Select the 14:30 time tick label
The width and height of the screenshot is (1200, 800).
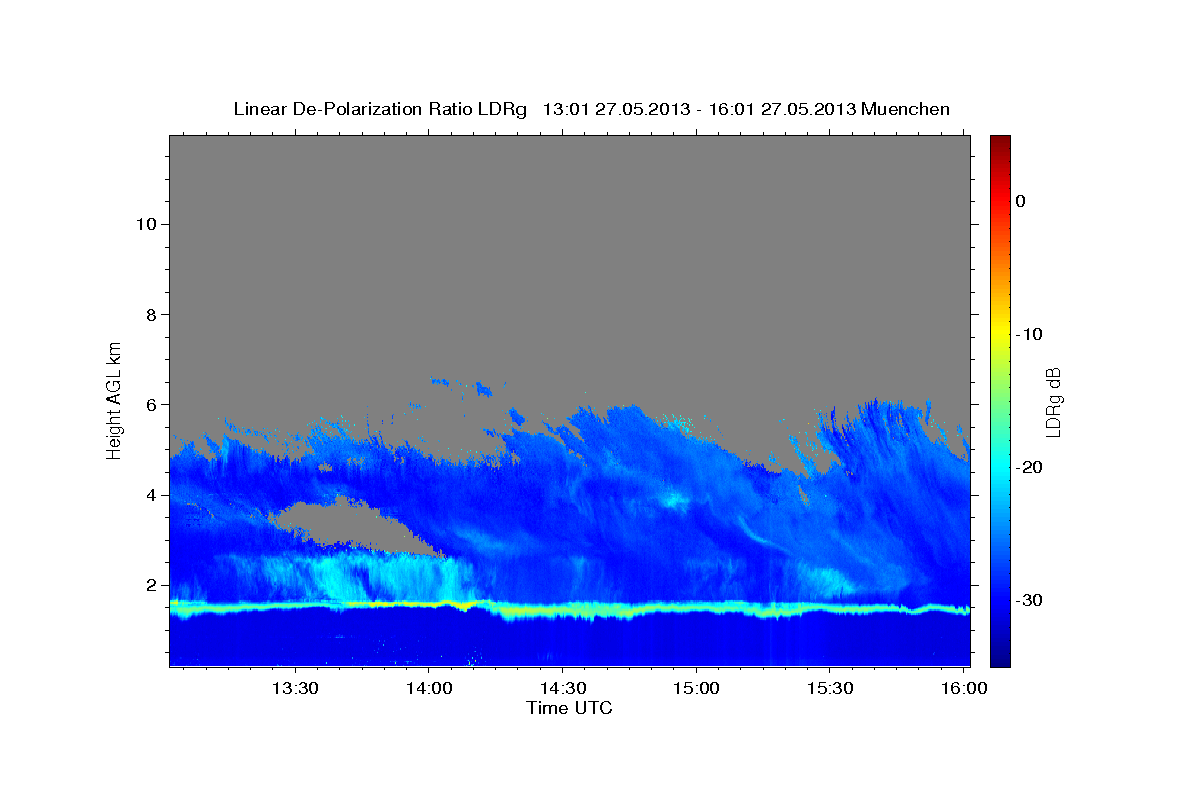click(562, 689)
